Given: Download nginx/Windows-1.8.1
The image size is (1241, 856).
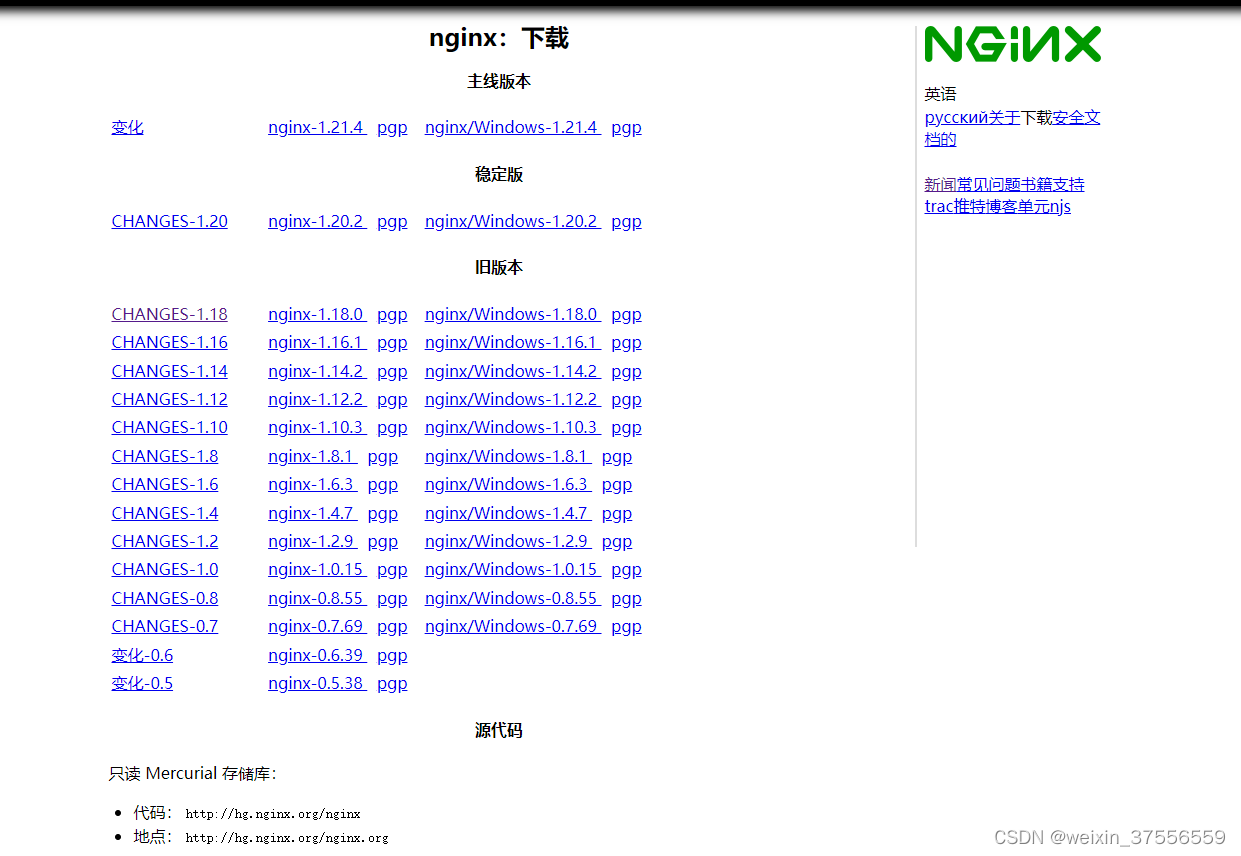Looking at the screenshot, I should tap(508, 456).
